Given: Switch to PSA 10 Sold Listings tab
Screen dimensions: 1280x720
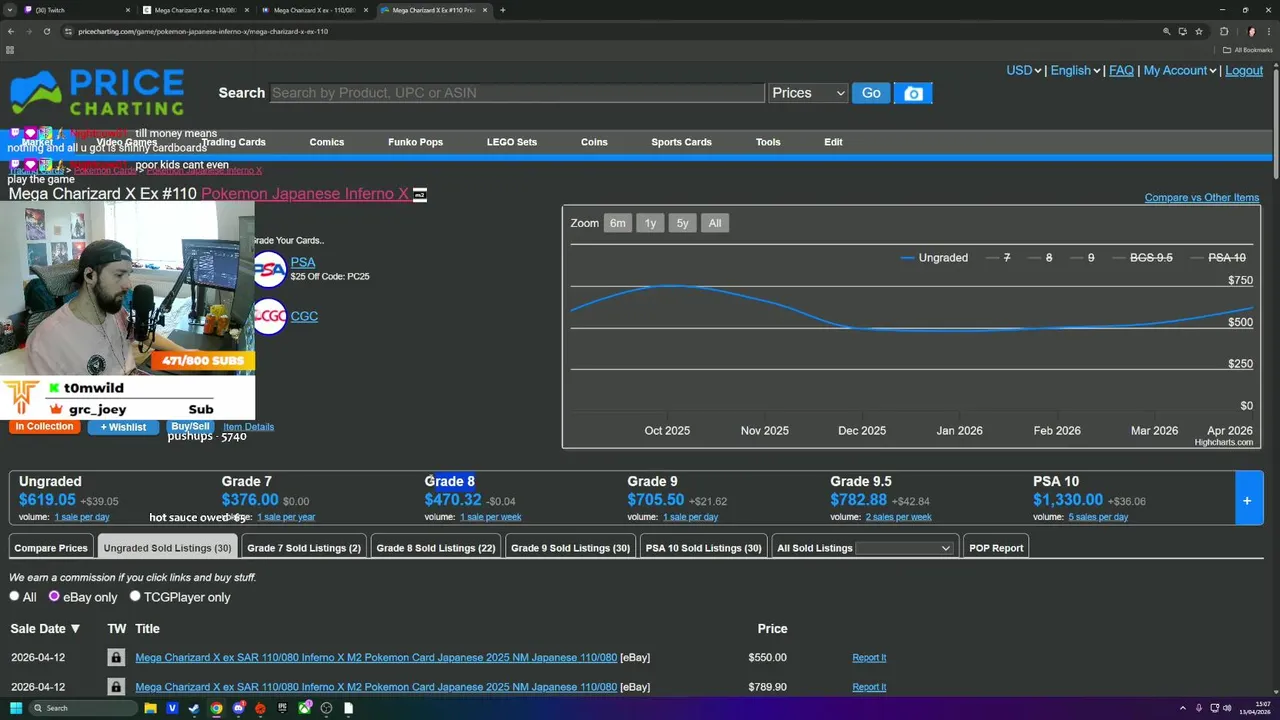Looking at the screenshot, I should 704,548.
